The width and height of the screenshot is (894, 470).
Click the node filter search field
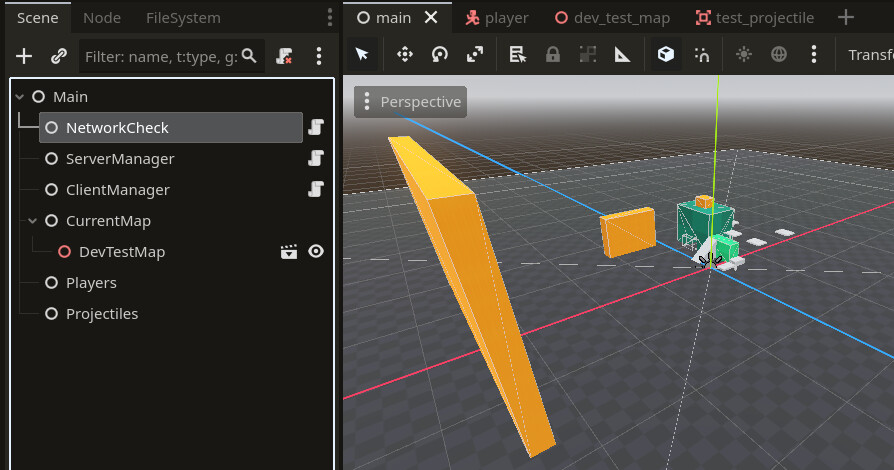171,56
